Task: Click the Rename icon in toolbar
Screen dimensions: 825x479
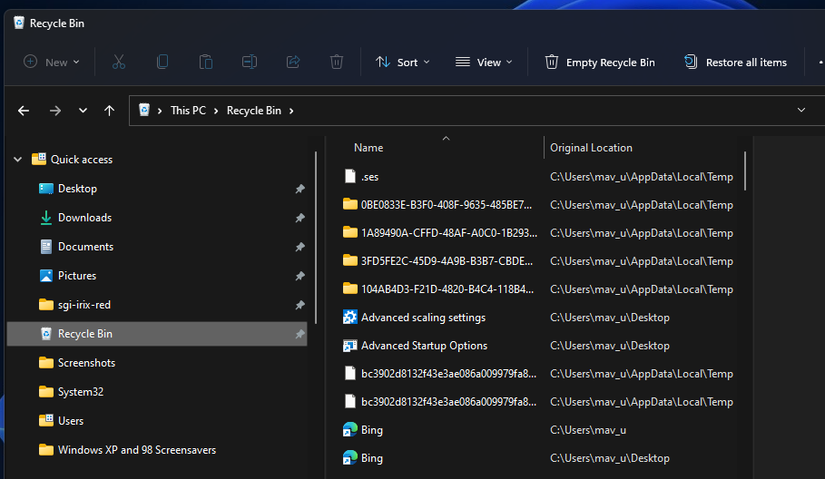Action: (x=250, y=62)
